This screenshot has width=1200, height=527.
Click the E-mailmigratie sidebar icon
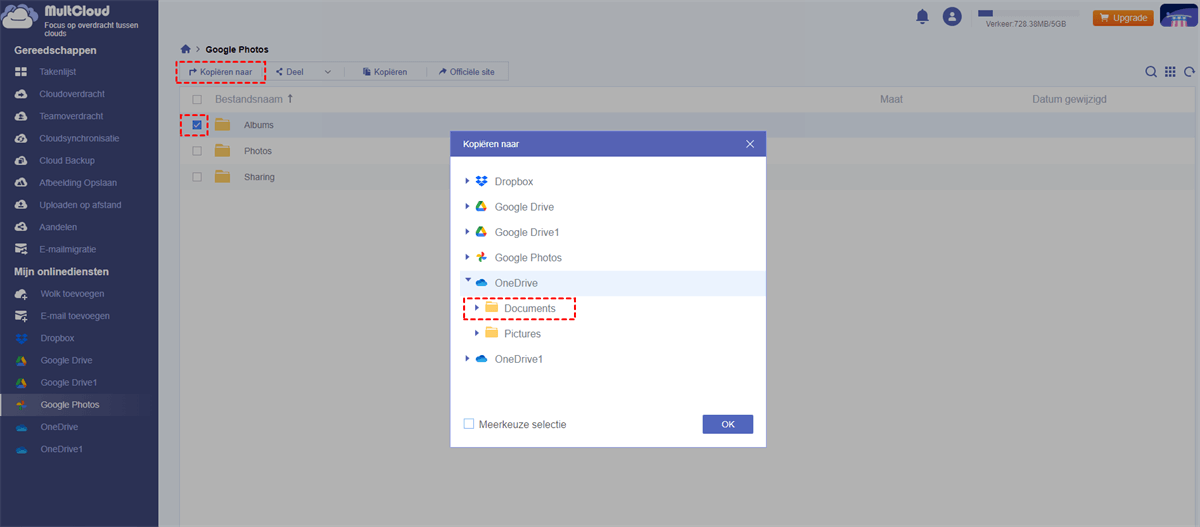coord(20,249)
